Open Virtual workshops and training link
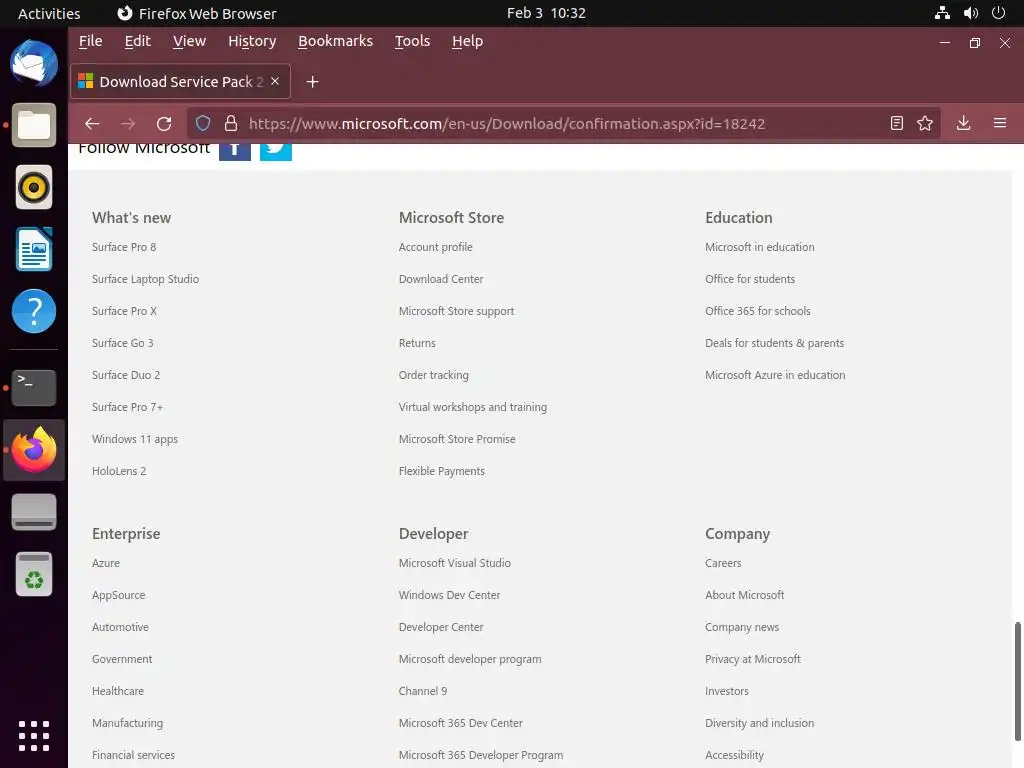This screenshot has width=1024, height=768. tap(473, 407)
